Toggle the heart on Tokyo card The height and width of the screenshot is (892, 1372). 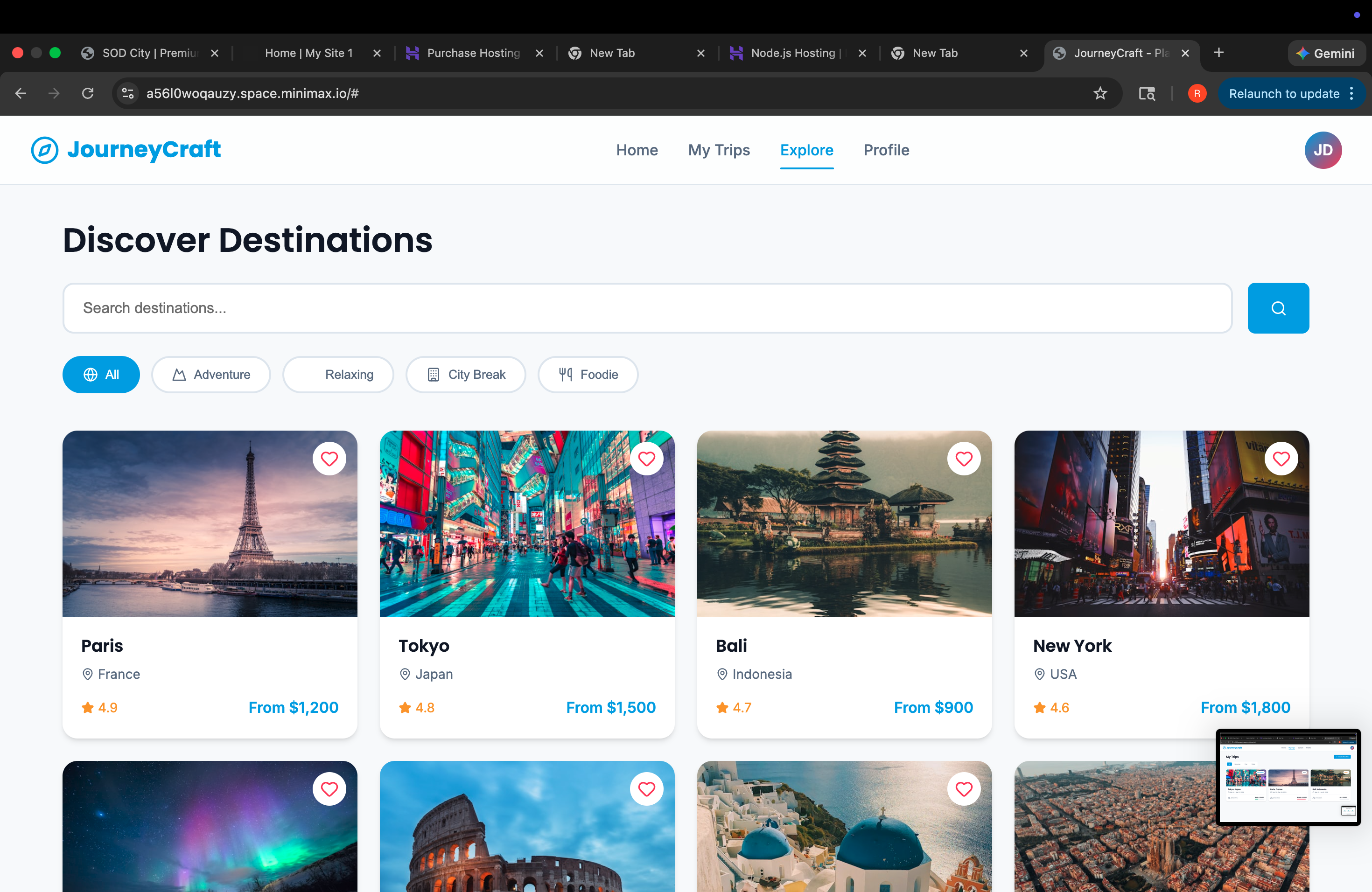(x=646, y=459)
